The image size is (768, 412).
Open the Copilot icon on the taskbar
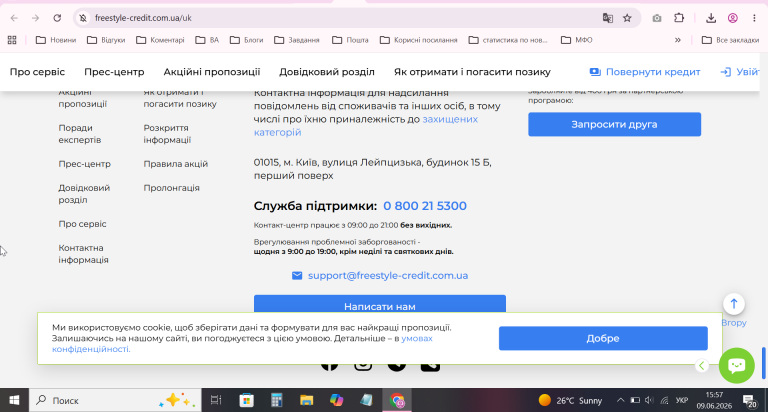[x=336, y=400]
